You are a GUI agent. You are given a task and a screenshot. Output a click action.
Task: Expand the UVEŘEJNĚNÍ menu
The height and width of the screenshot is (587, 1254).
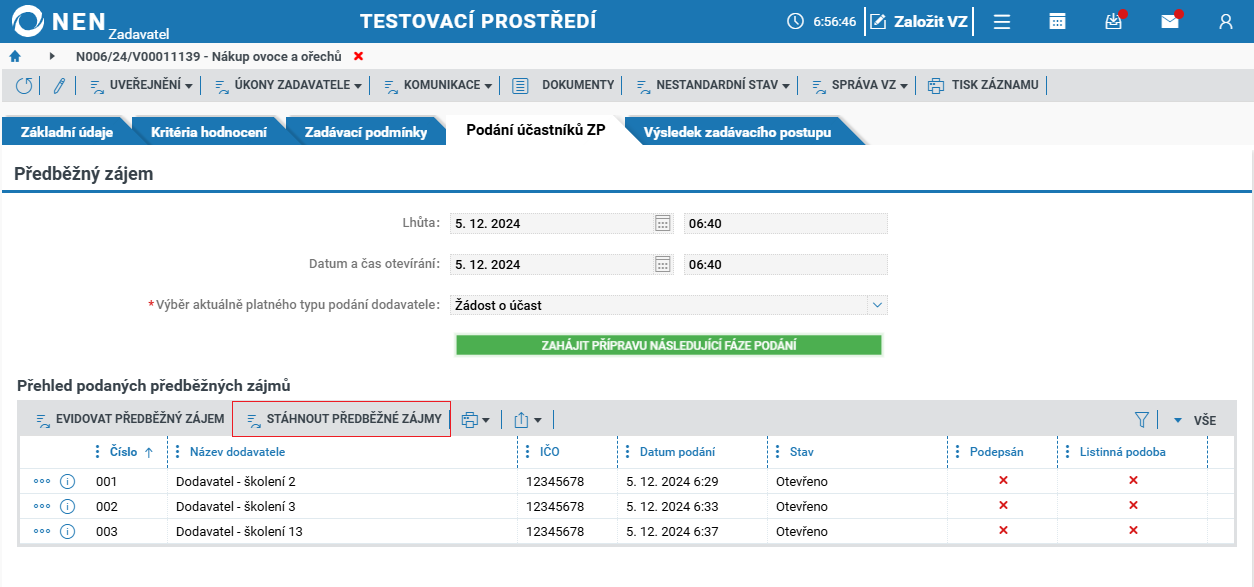click(x=141, y=86)
